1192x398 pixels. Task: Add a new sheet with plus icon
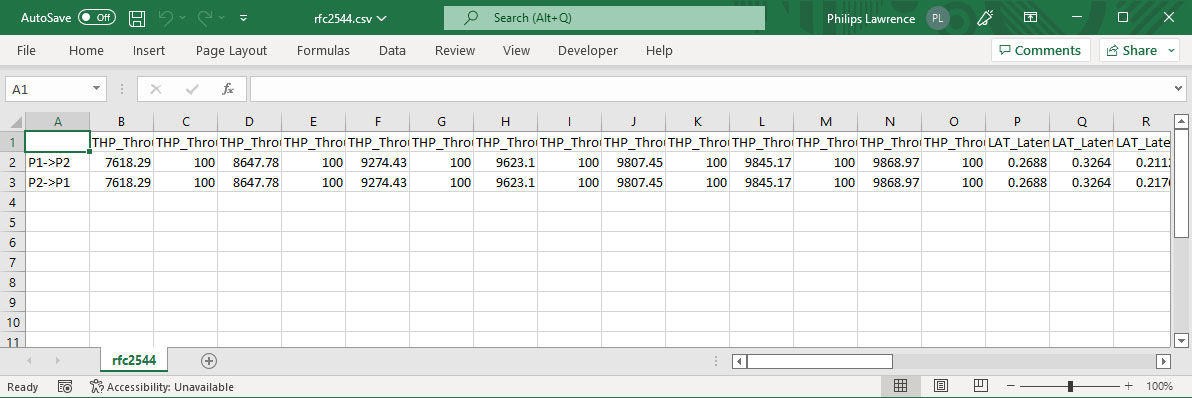click(x=209, y=361)
